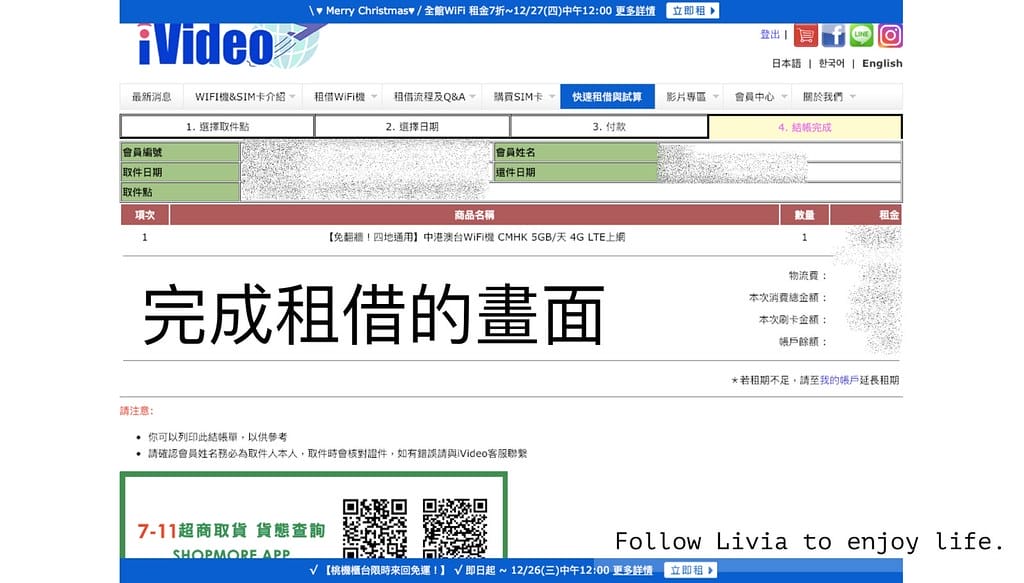The height and width of the screenshot is (583, 1024).
Task: Click the 帳戶餘額 label
Action: click(x=803, y=341)
